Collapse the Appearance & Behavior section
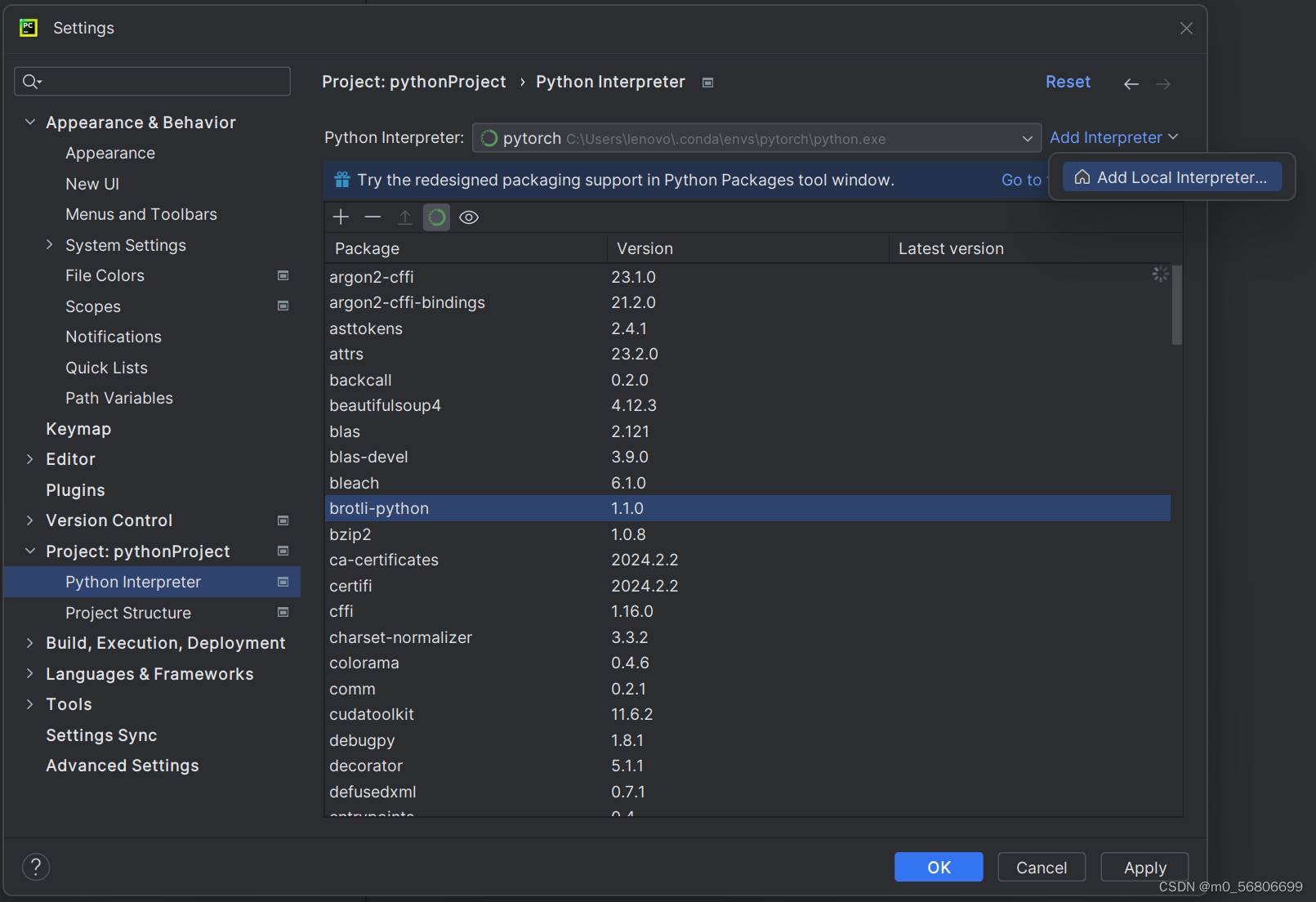The height and width of the screenshot is (902, 1316). 30,123
